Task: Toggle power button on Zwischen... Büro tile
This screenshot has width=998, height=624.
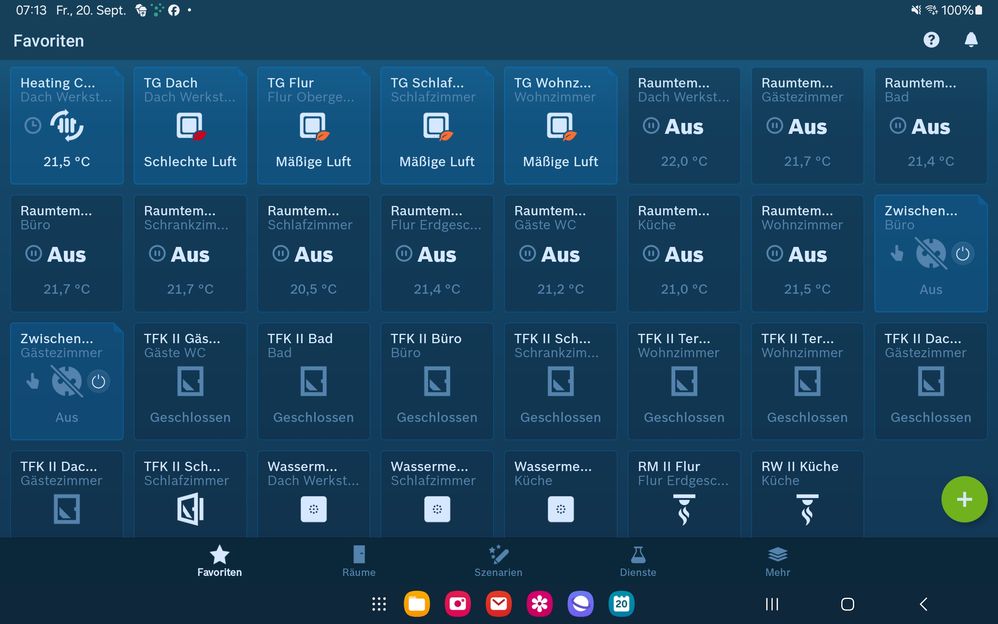Action: click(x=962, y=254)
